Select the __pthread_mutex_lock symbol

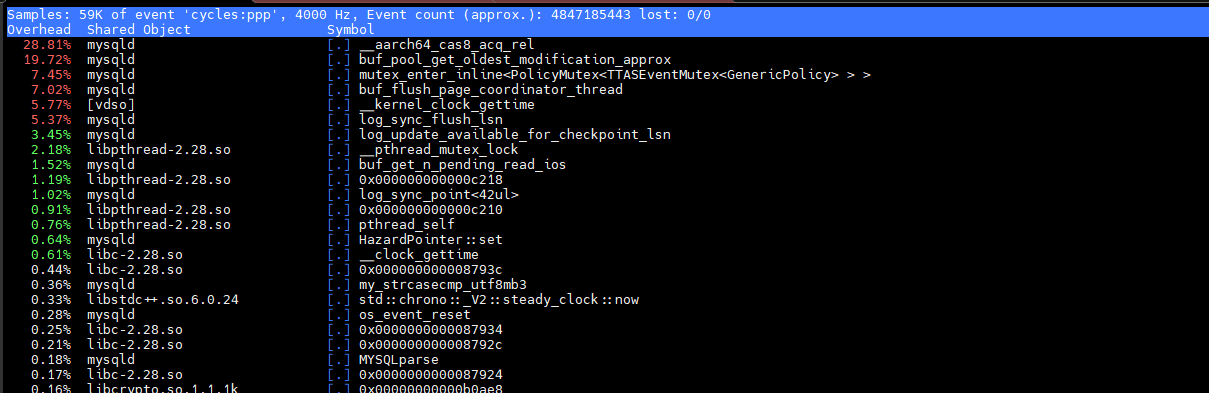coord(438,150)
